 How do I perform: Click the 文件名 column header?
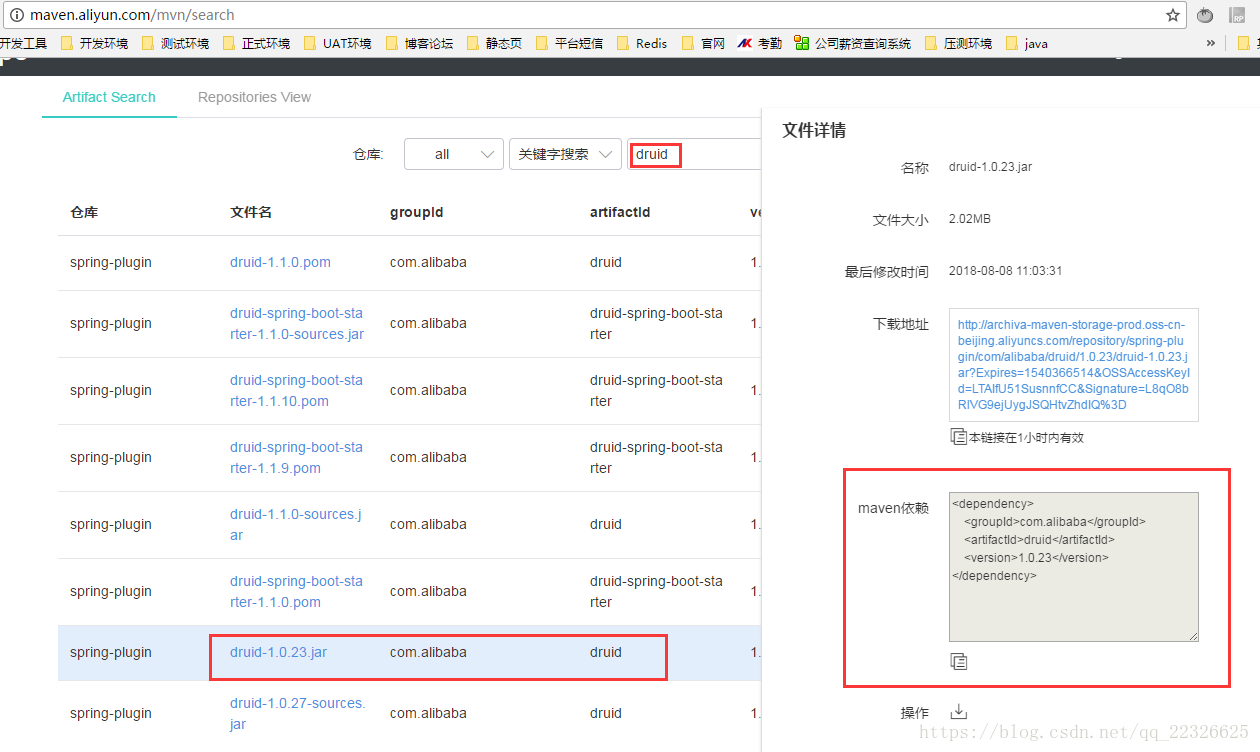[251, 212]
